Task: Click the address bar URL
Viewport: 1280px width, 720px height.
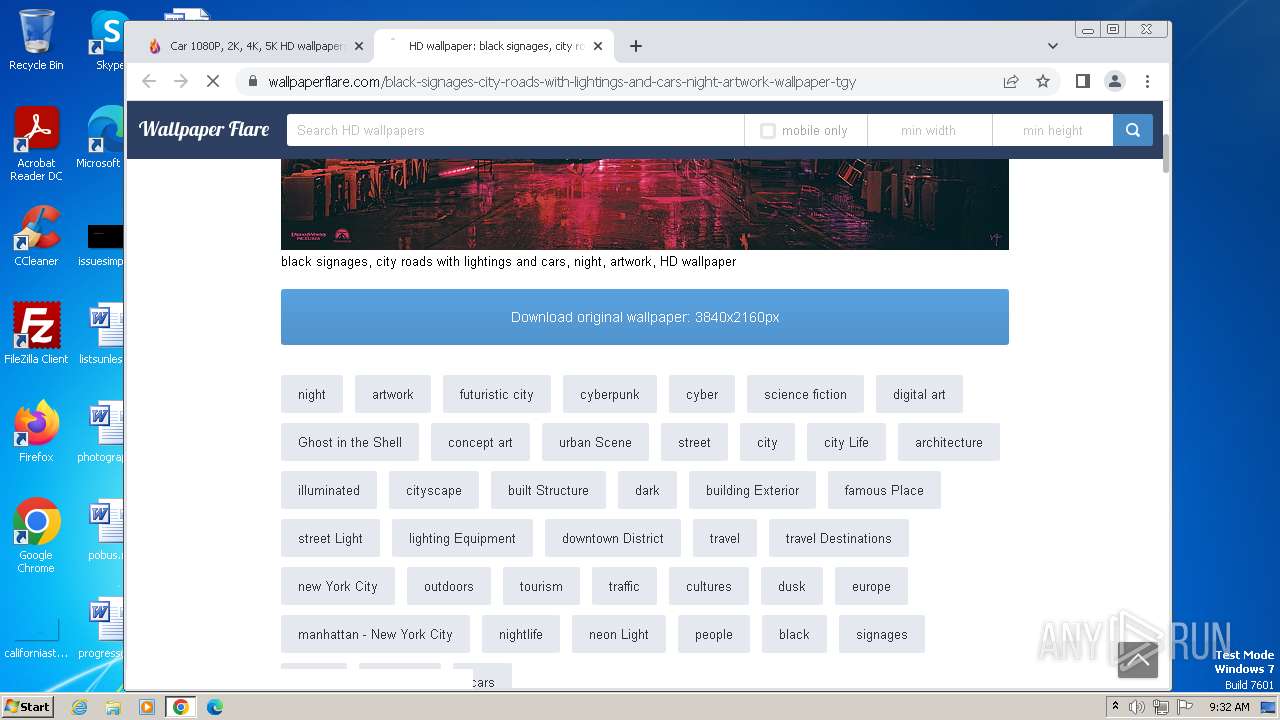Action: 562,82
